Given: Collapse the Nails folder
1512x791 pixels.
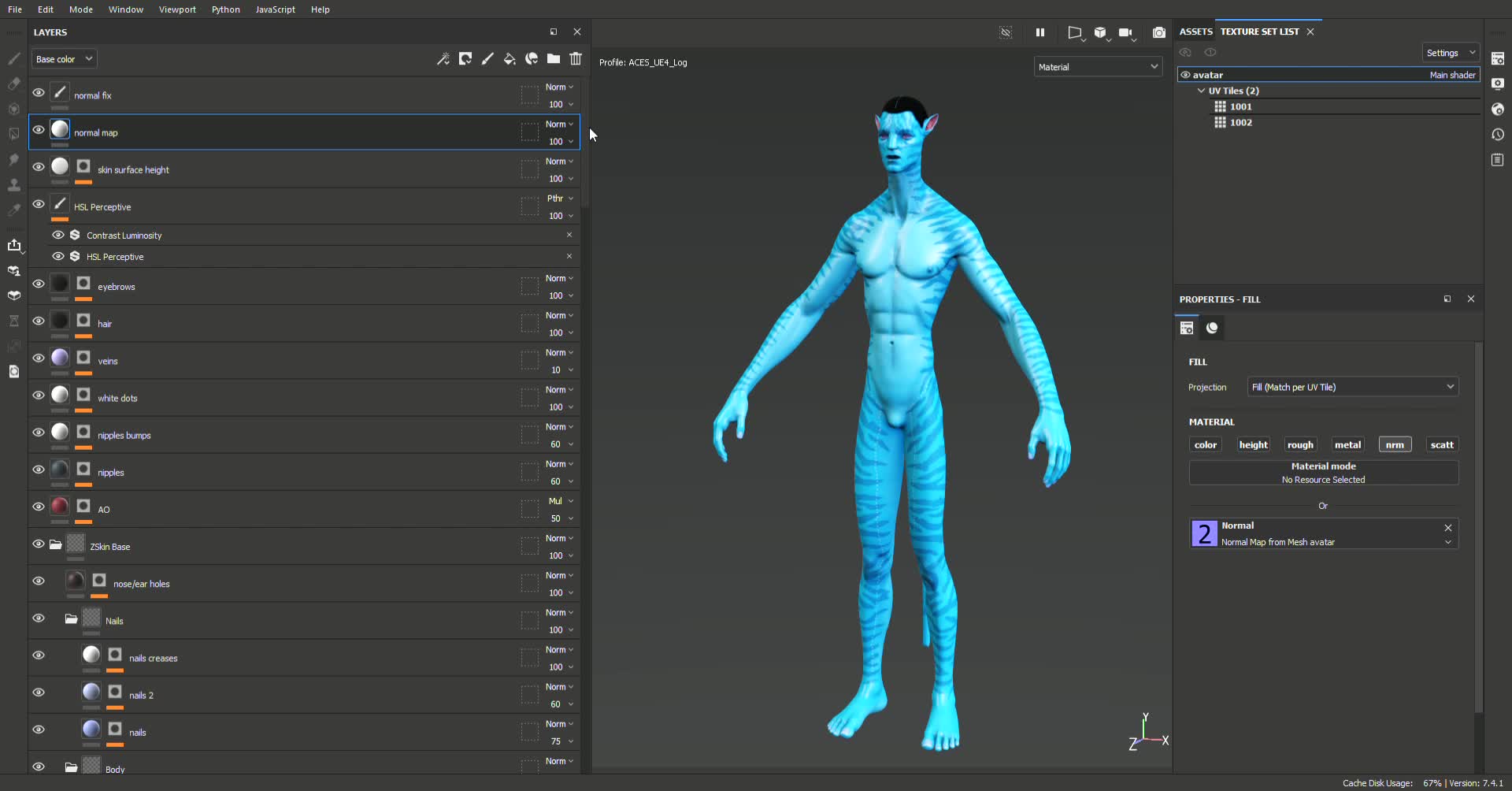Looking at the screenshot, I should [x=71, y=618].
